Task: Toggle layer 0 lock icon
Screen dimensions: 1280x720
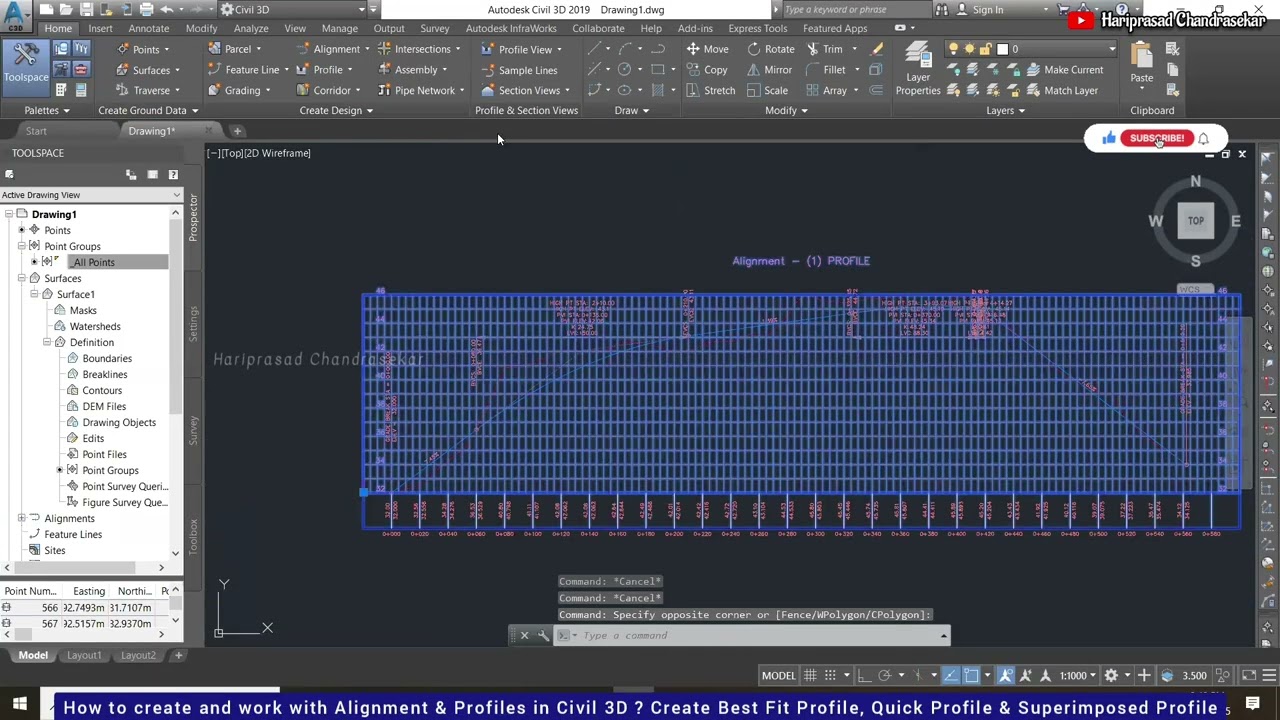Action: (984, 49)
